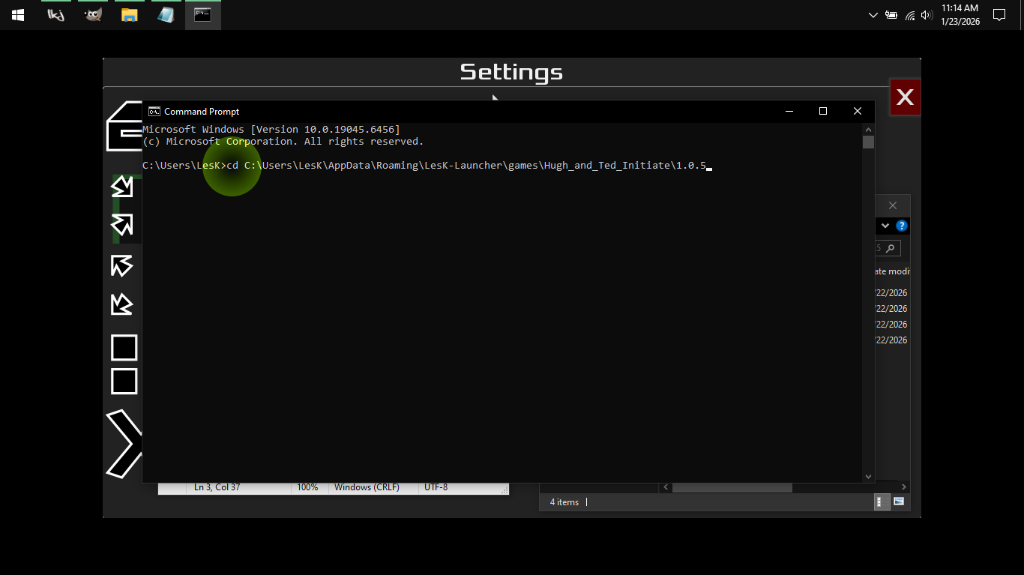Open the Windows Start menu
Image resolution: width=1024 pixels, height=575 pixels.
tap(17, 15)
